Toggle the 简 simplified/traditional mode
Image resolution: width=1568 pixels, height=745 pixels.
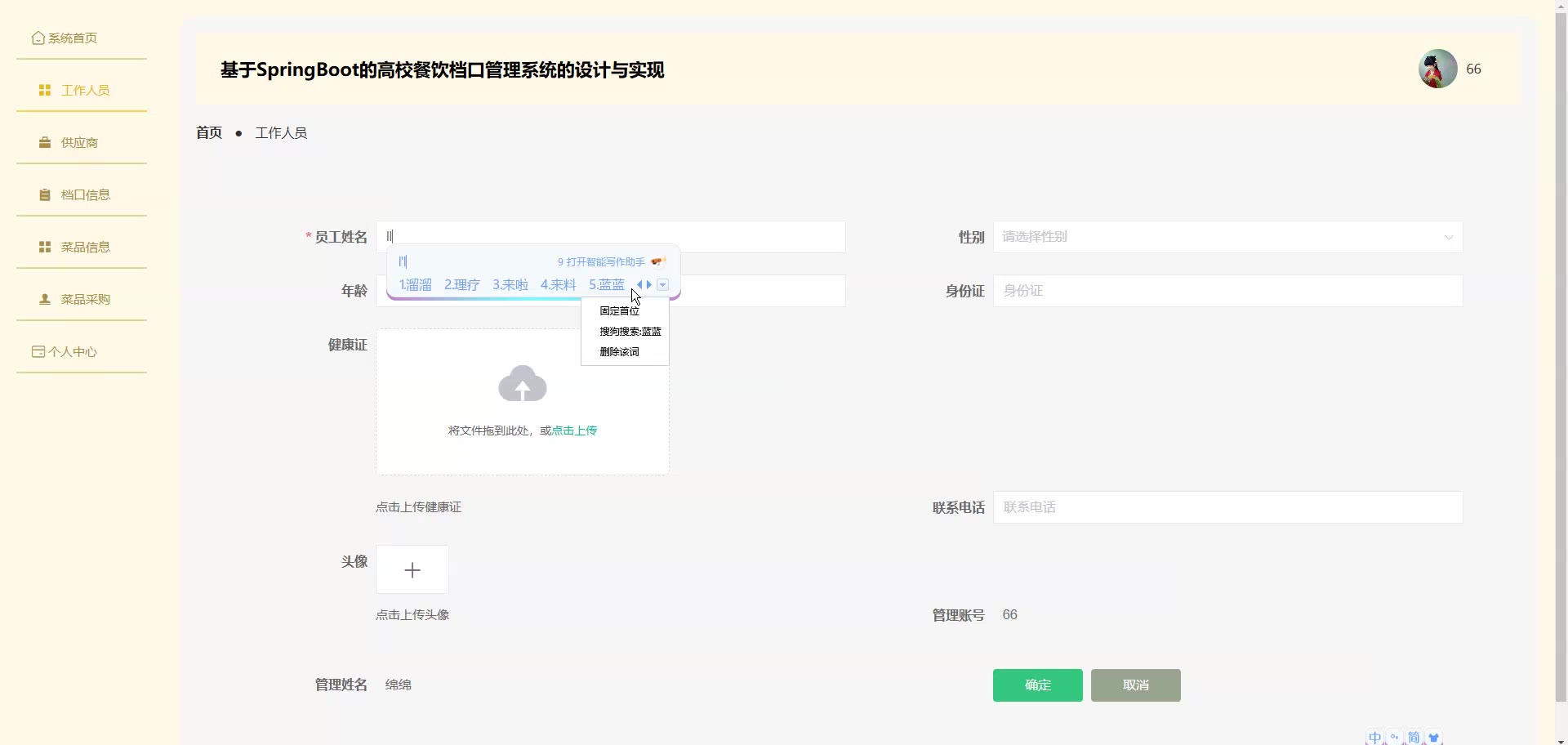1414,738
